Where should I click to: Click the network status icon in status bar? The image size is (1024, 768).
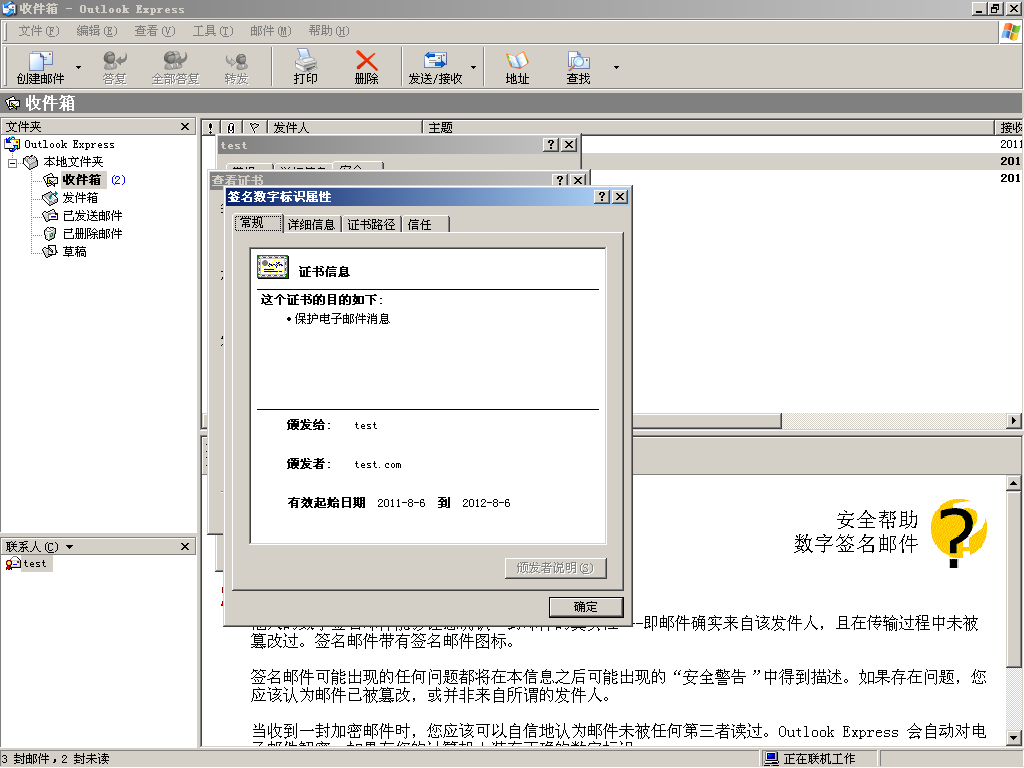coord(771,758)
